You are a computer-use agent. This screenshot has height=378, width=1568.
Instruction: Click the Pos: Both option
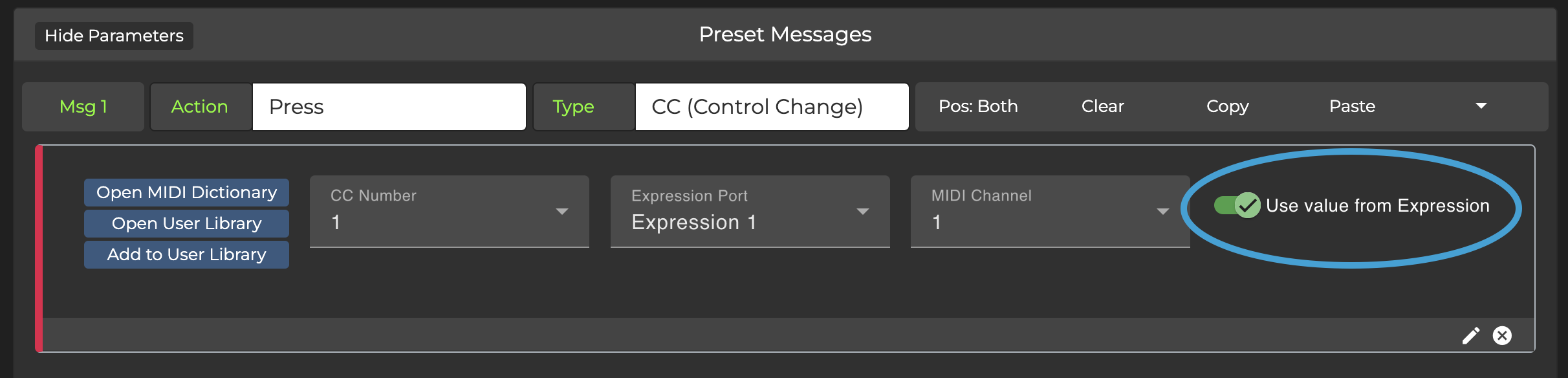pyautogui.click(x=978, y=106)
